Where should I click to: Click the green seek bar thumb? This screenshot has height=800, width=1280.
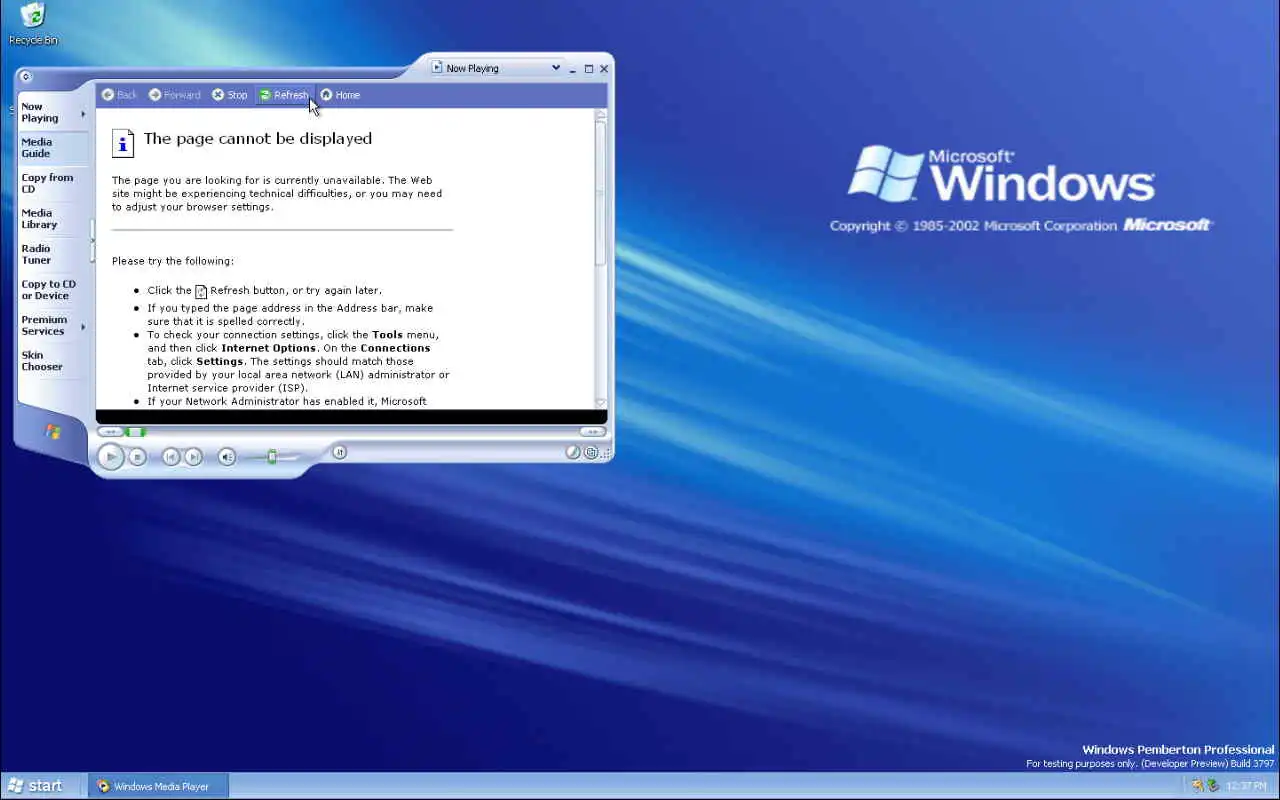pyautogui.click(x=136, y=432)
